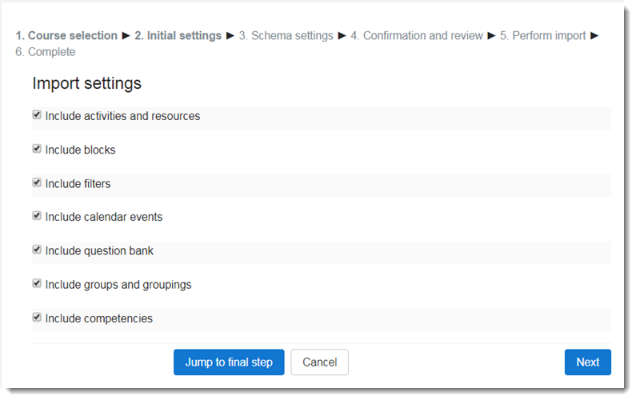The width and height of the screenshot is (636, 400).
Task: Disable the Include filters checkbox
Action: click(37, 183)
